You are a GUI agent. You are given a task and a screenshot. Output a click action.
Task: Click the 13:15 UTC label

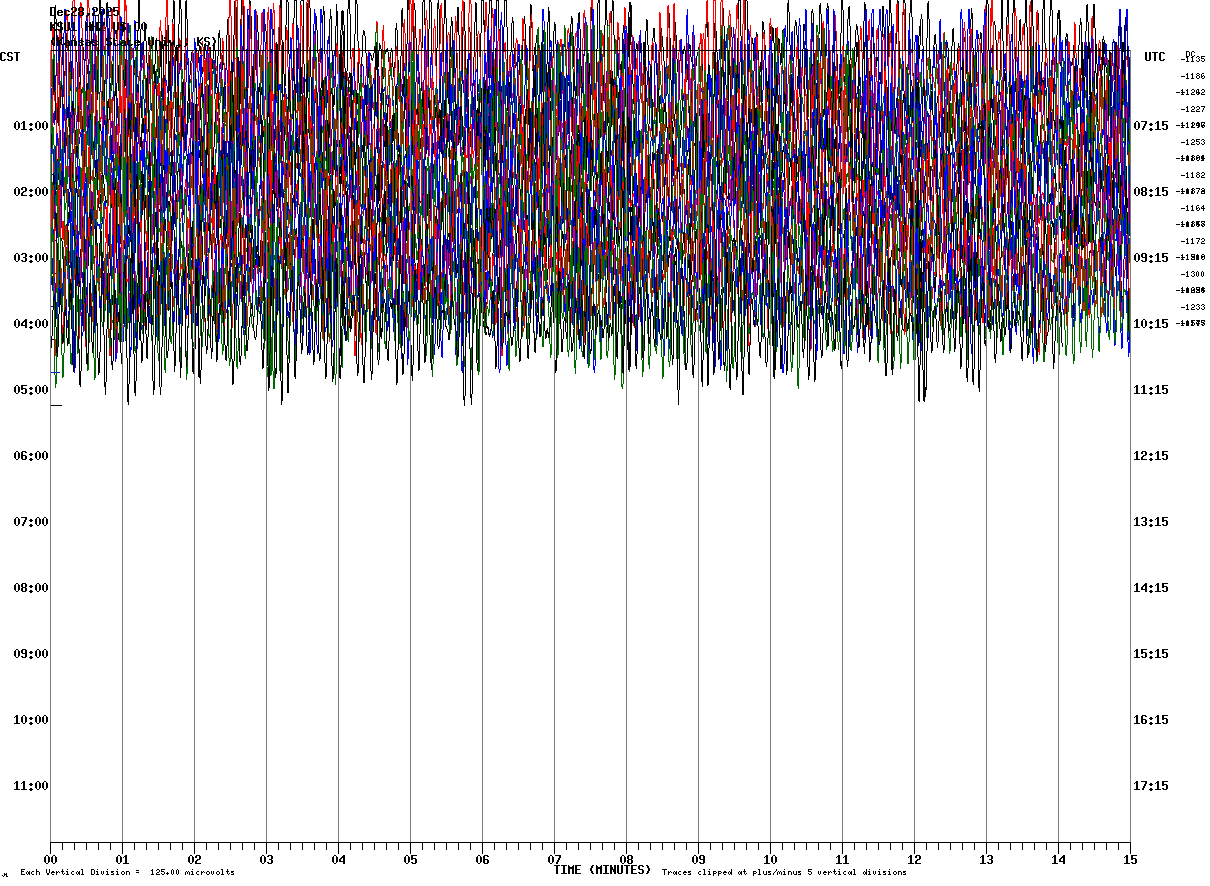click(x=1151, y=522)
